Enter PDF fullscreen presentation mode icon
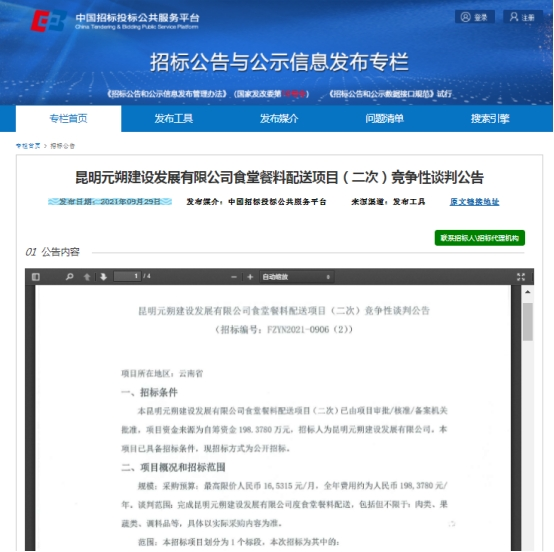Viewport: 554px width, 552px height. coord(520,277)
